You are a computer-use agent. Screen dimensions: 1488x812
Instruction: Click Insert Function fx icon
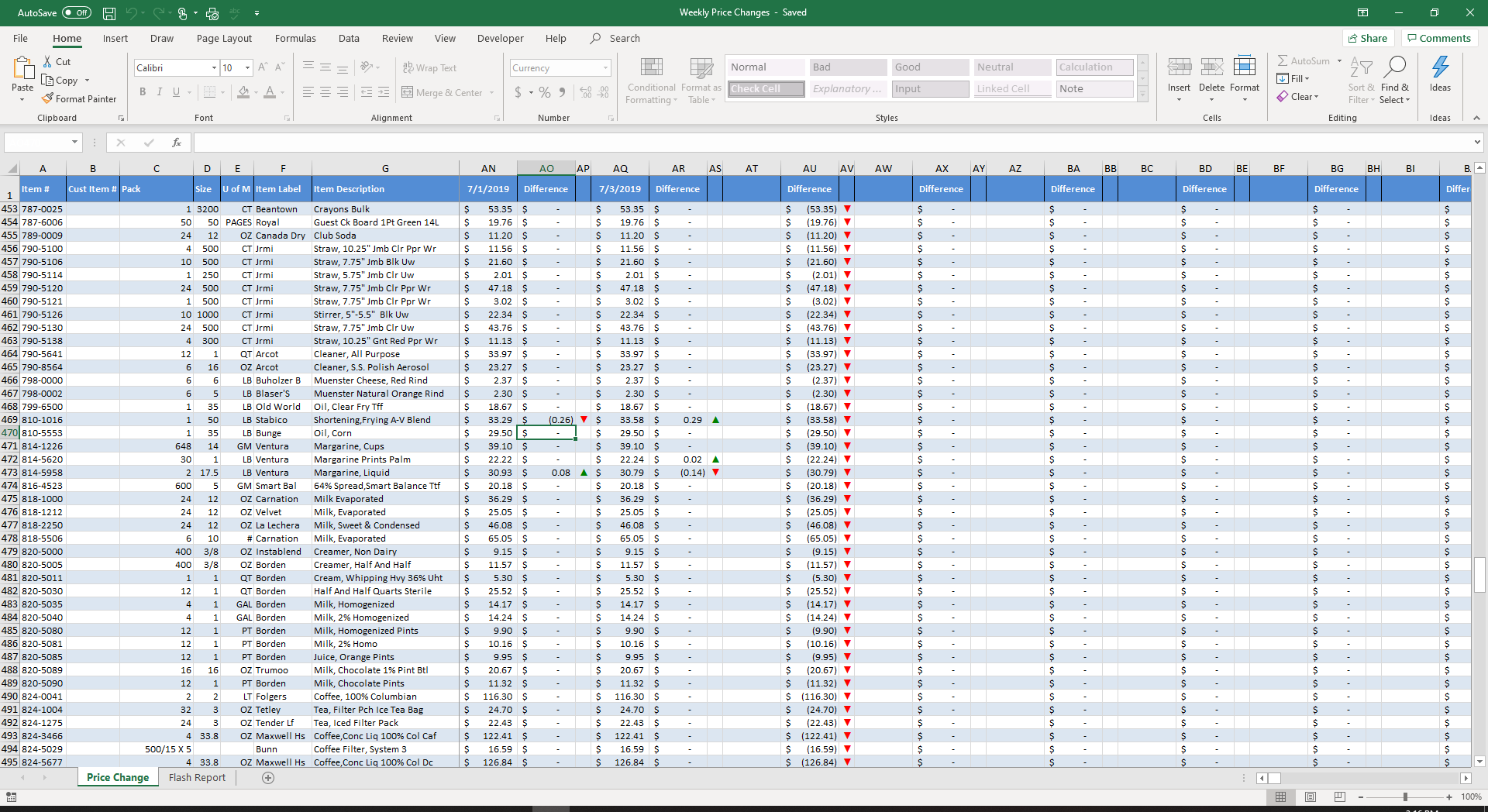pos(177,143)
